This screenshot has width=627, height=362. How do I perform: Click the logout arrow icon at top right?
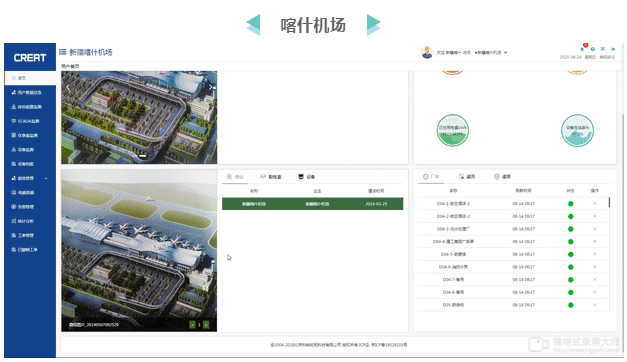pyautogui.click(x=613, y=49)
